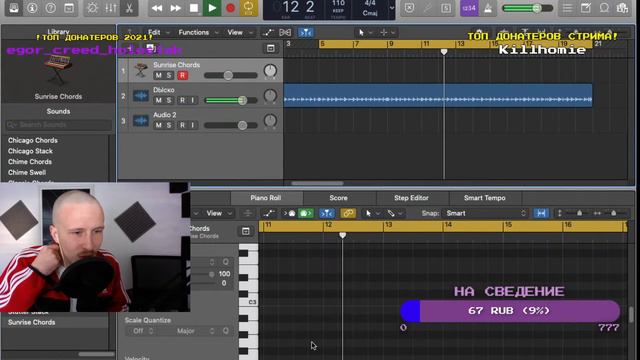This screenshot has width=640, height=360.
Task: Switch to the Score tab
Action: pyautogui.click(x=338, y=198)
